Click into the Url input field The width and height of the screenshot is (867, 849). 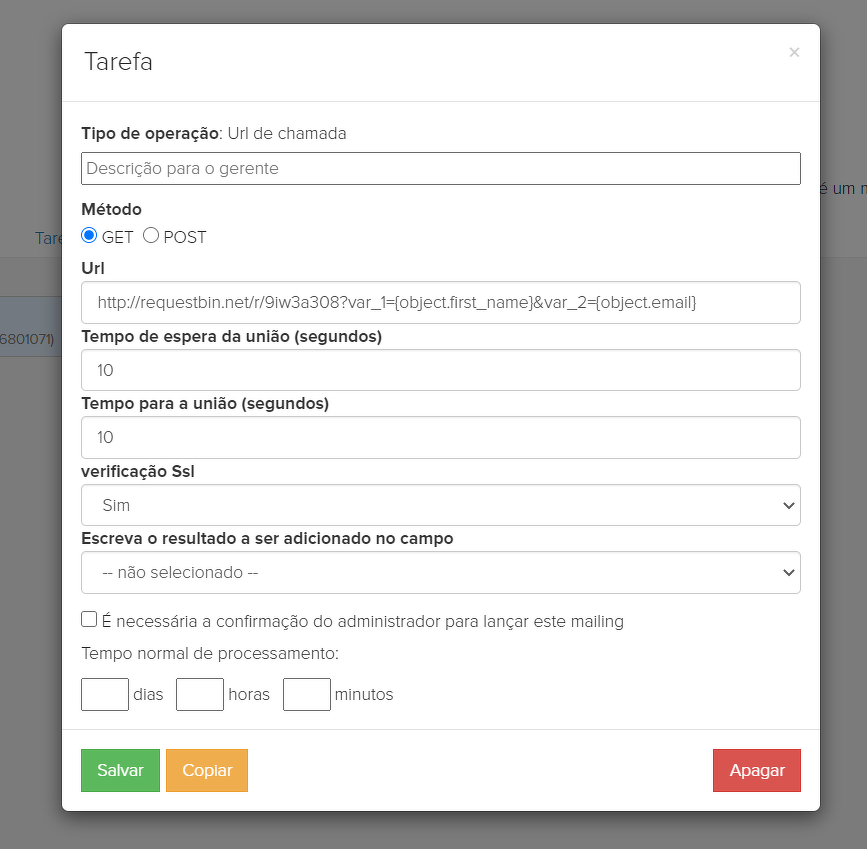pyautogui.click(x=440, y=302)
